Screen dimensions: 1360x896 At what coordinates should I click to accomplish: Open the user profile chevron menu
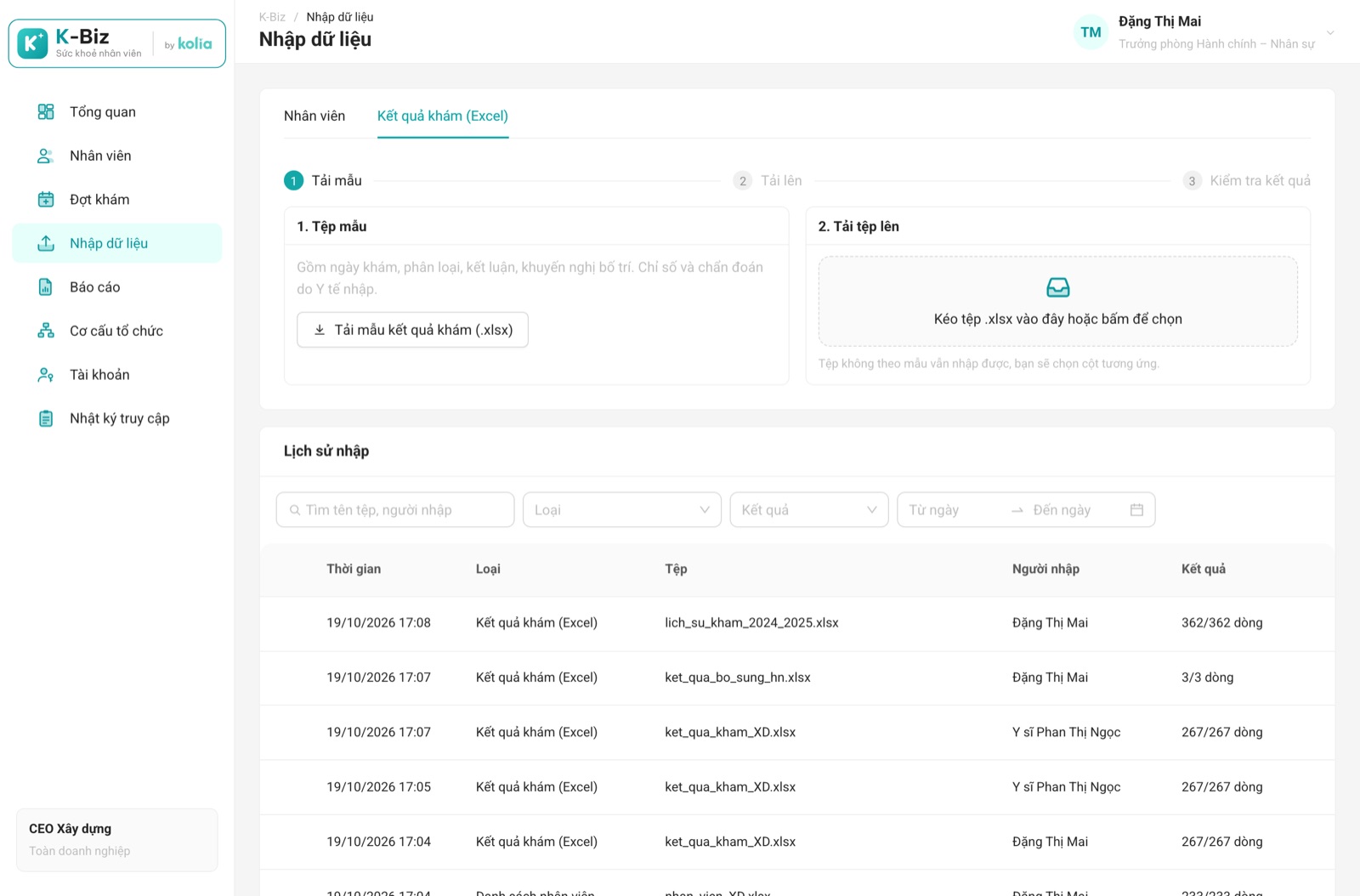pyautogui.click(x=1330, y=32)
